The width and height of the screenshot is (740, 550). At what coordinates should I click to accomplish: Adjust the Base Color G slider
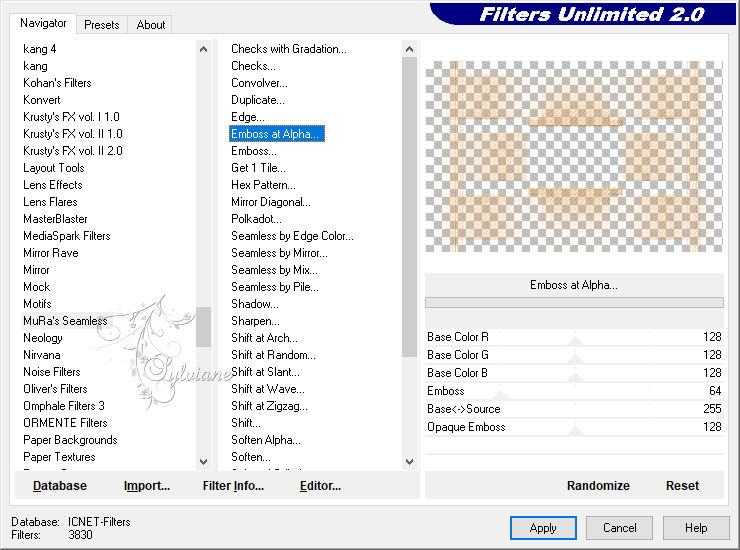click(574, 355)
